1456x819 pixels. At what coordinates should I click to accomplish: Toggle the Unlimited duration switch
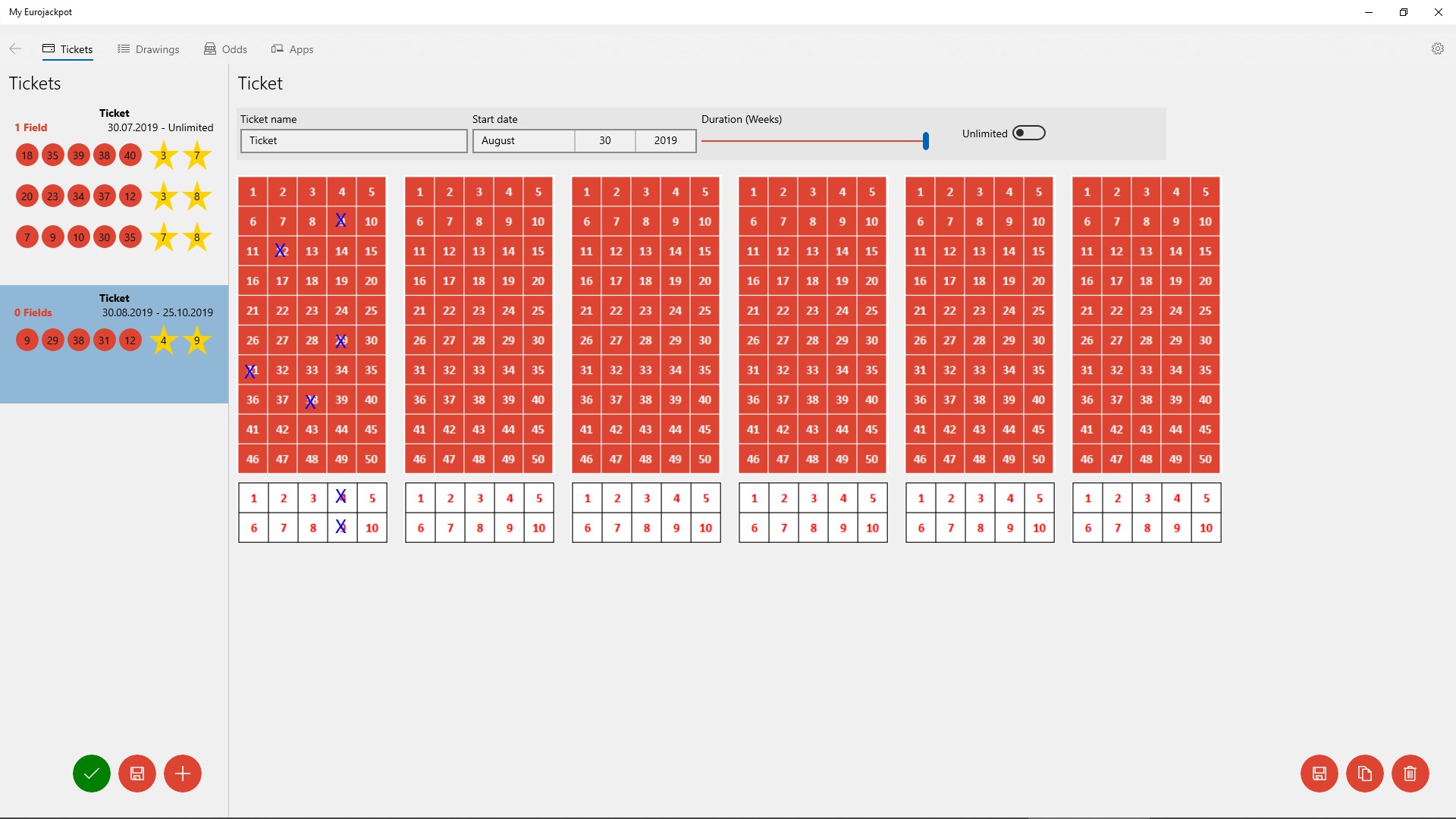(1029, 133)
